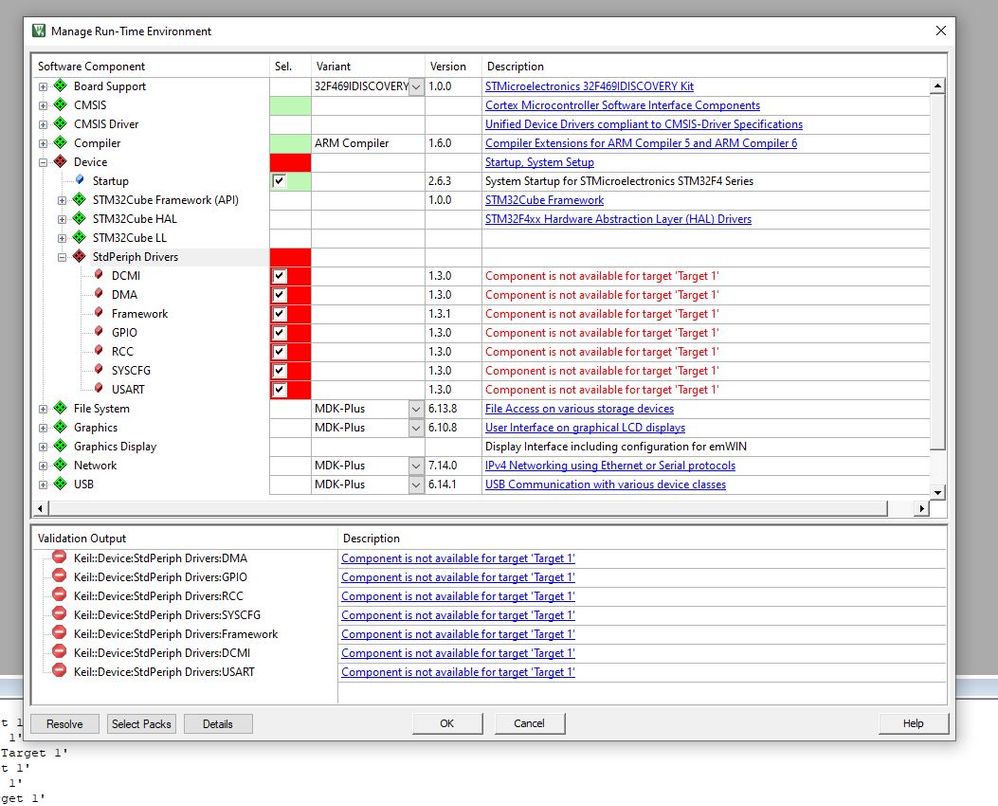Click the Sel. column header
This screenshot has width=998, height=806.
290,66
